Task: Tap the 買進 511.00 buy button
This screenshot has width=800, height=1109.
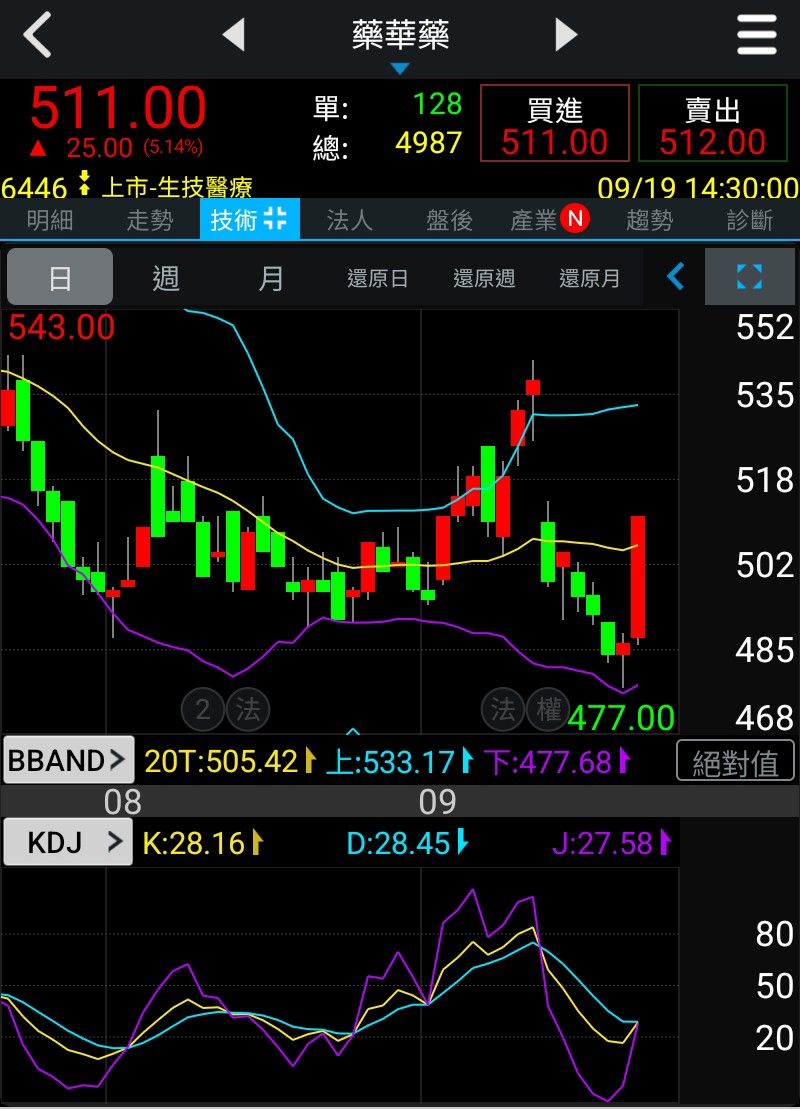Action: tap(555, 123)
